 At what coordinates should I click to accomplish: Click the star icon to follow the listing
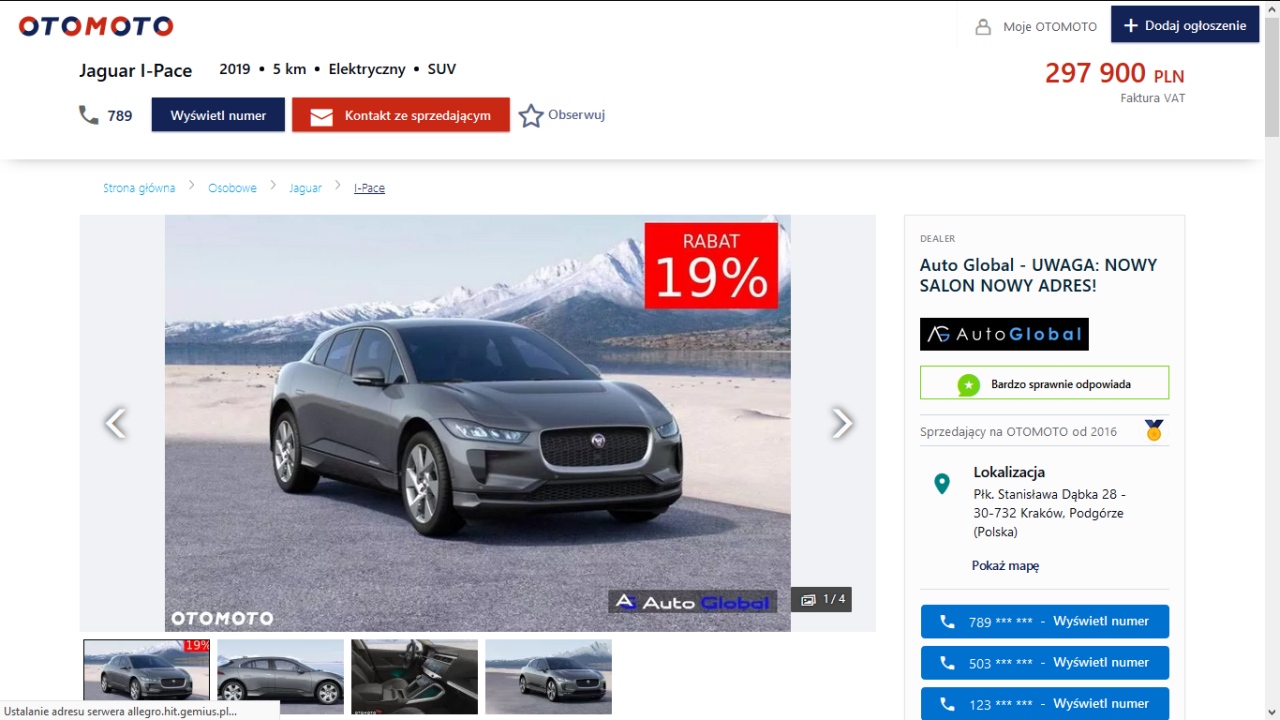tap(531, 116)
